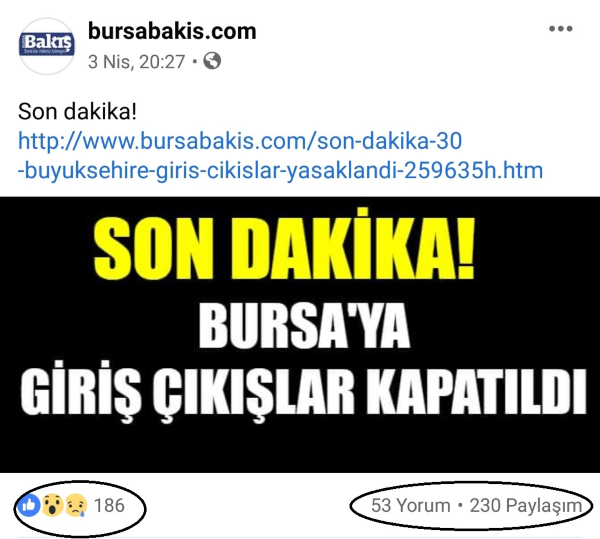Click the "Son dakika!" post caption text
600x539 pixels.
pos(77,112)
